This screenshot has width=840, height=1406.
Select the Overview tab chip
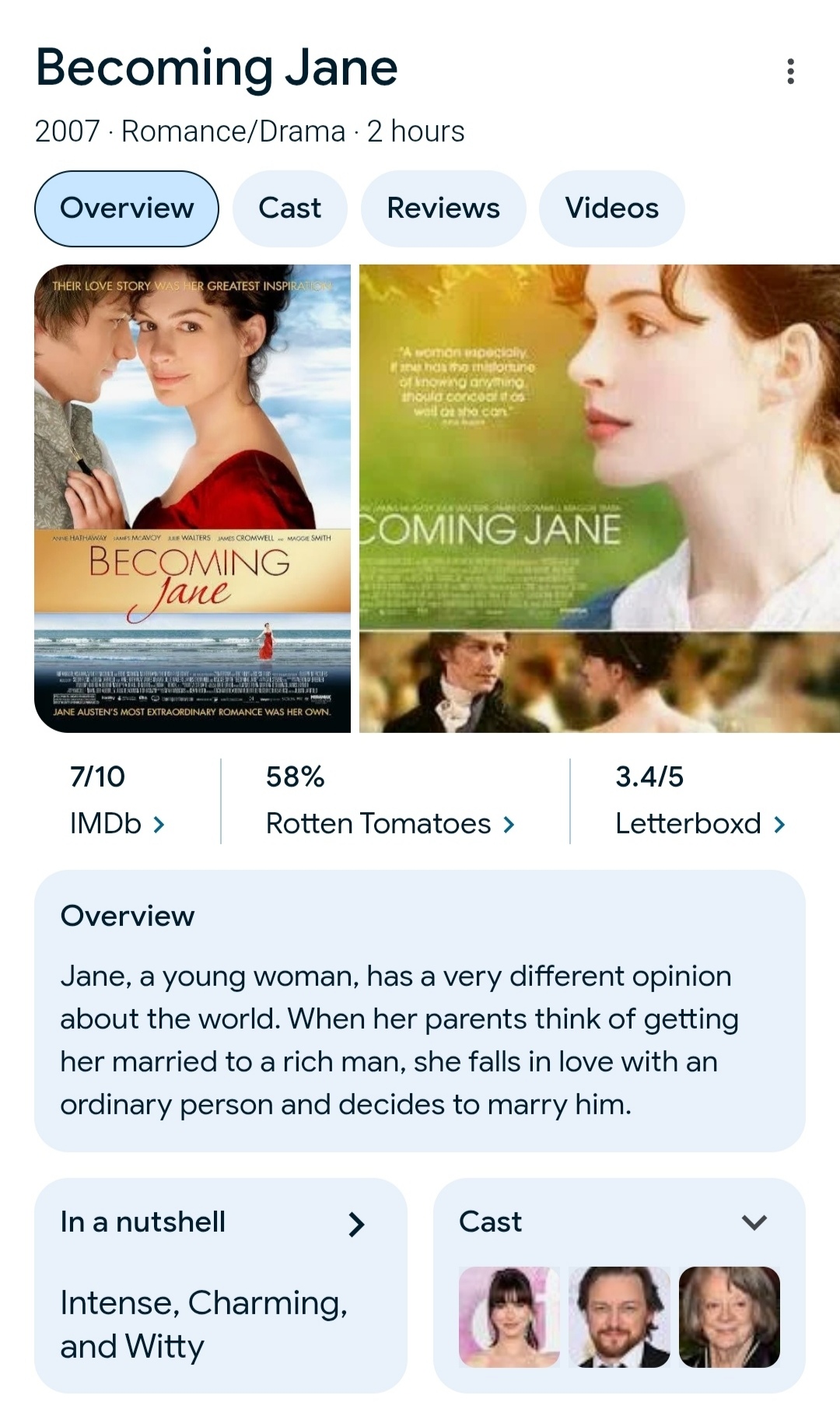127,209
